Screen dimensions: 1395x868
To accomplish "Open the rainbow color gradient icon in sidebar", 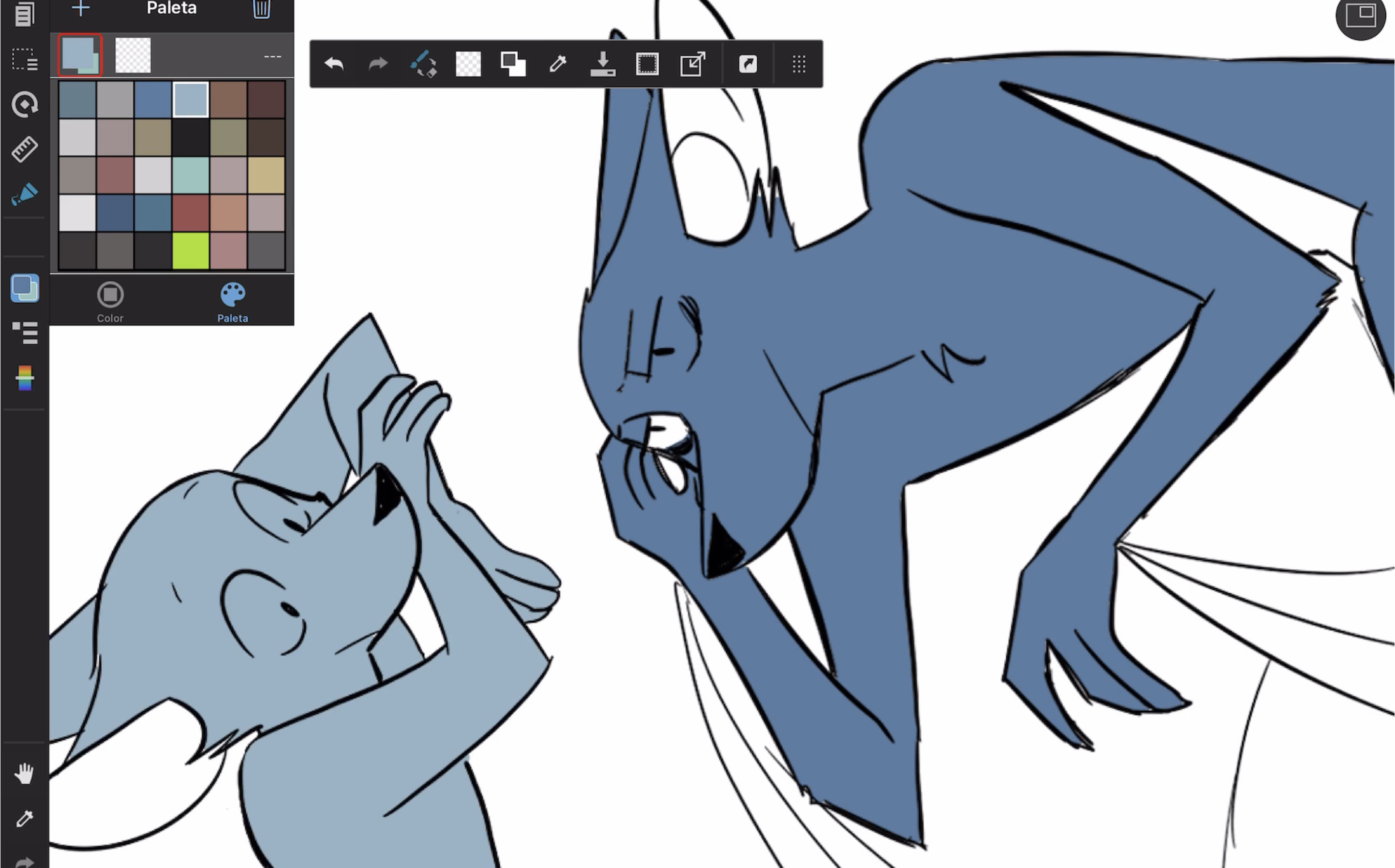I will point(25,378).
